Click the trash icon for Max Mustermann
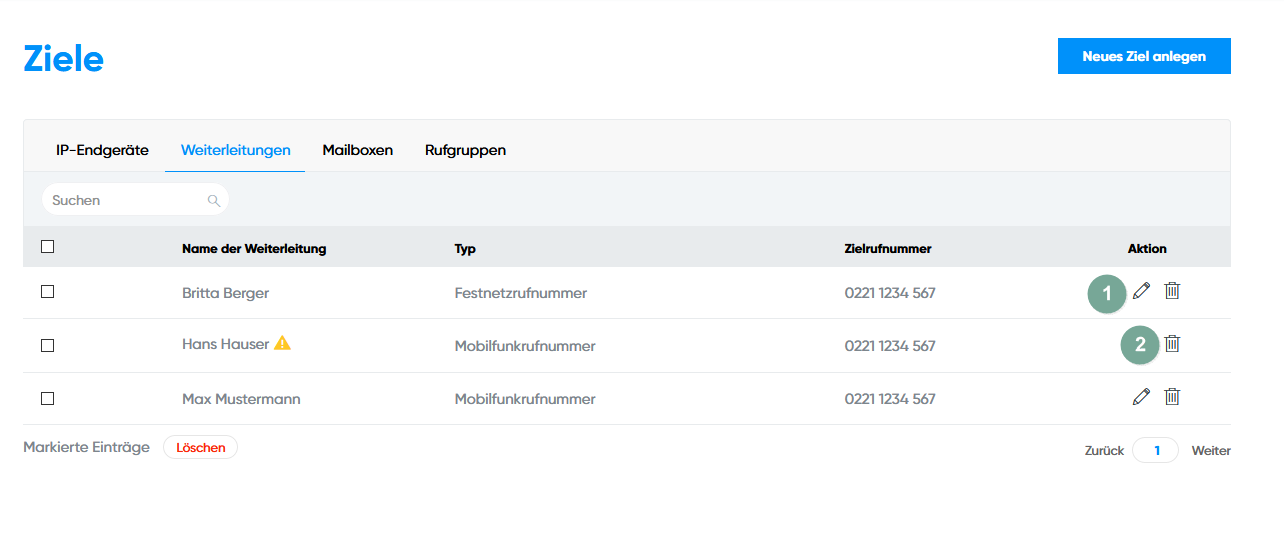Viewport: 1284px width, 535px height. 1172,397
